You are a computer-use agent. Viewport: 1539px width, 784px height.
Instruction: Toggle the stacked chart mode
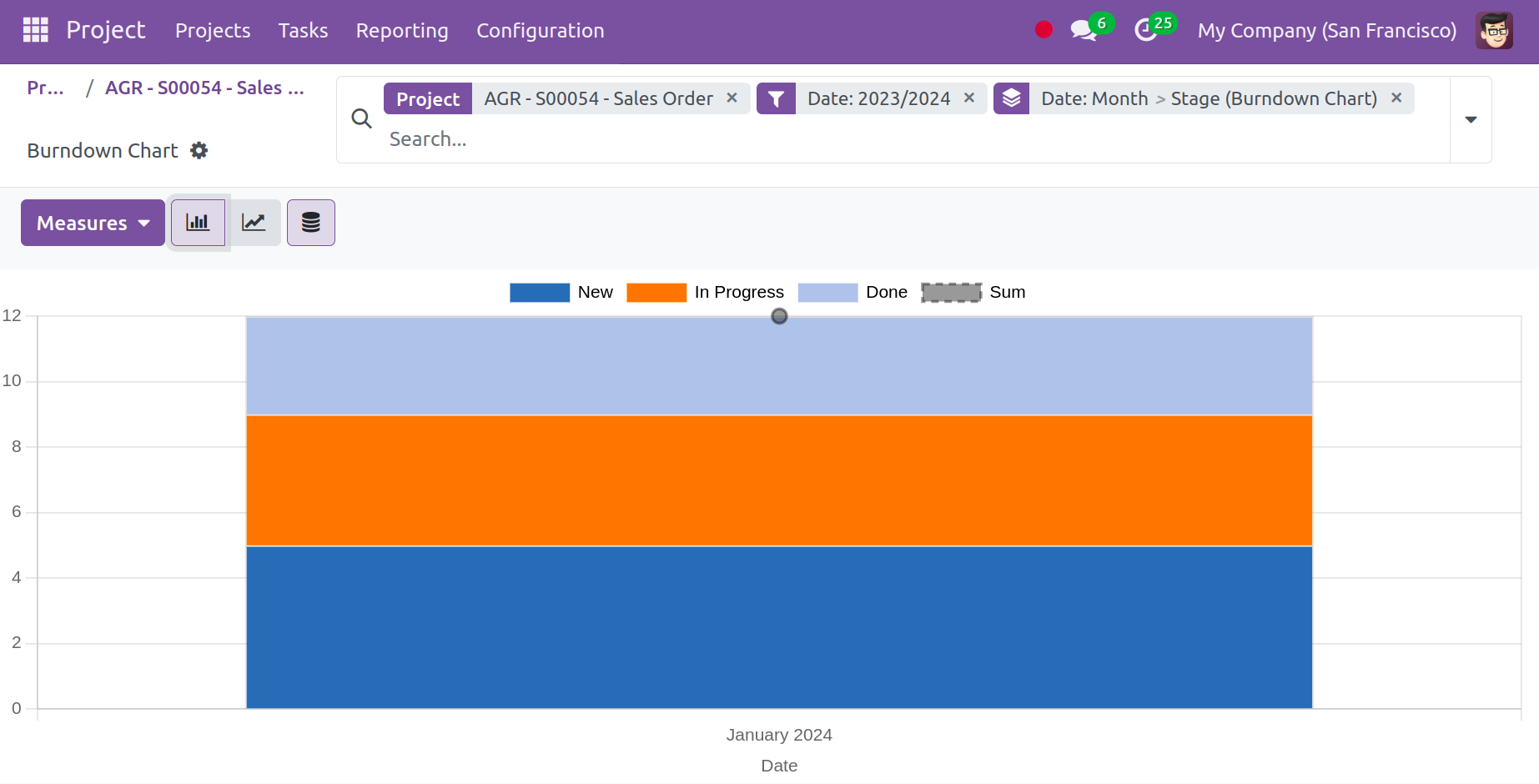tap(311, 223)
